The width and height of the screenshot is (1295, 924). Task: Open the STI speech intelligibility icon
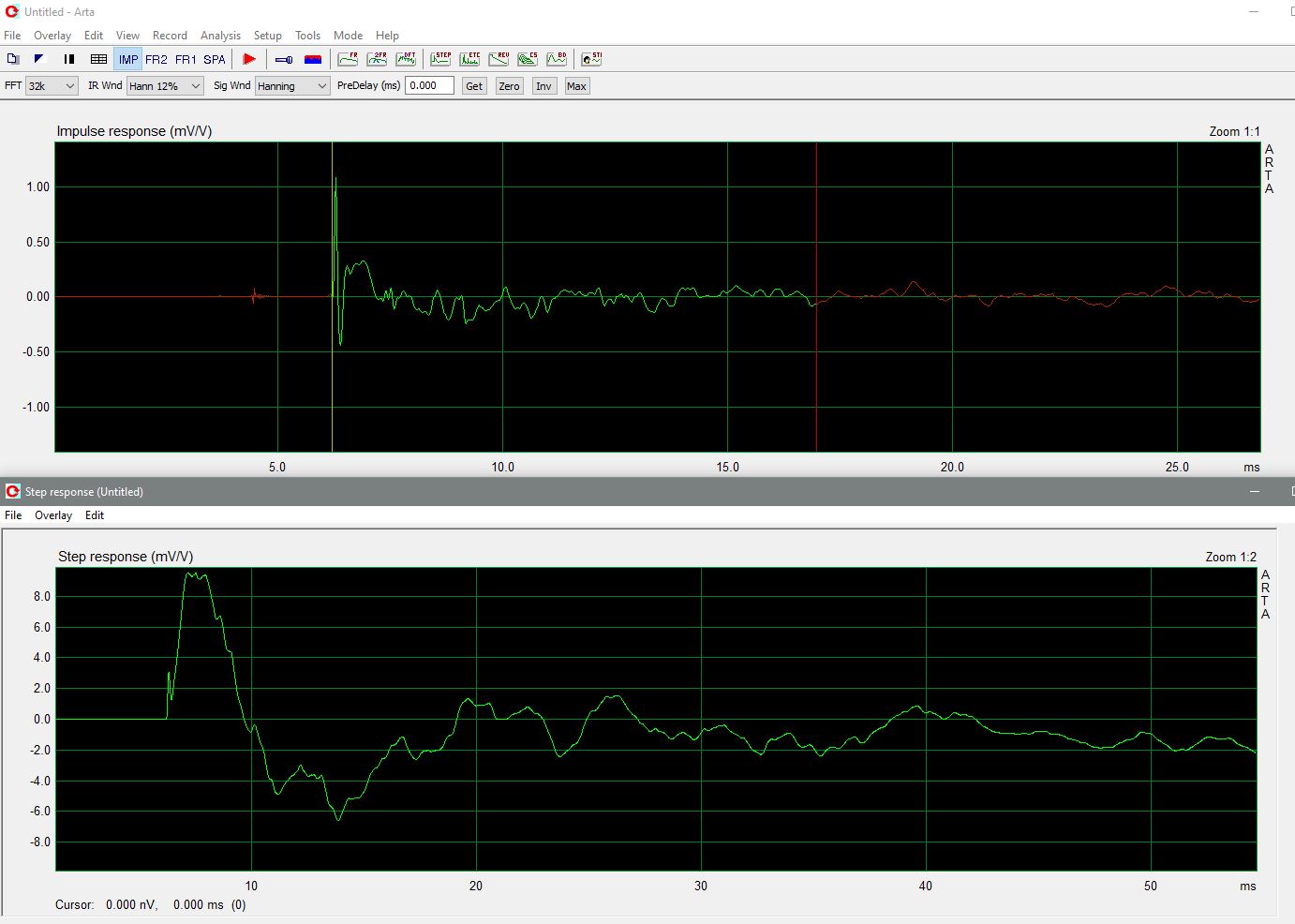(x=591, y=59)
